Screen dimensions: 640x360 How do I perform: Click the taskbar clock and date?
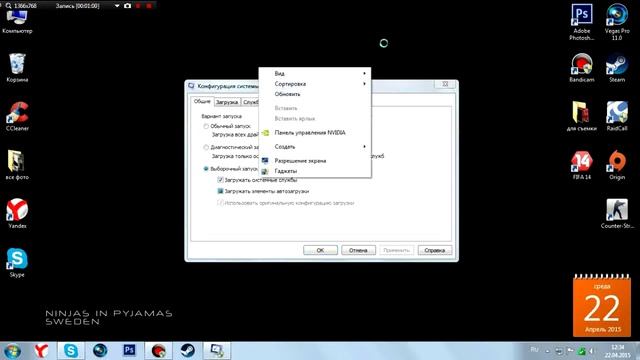pyautogui.click(x=618, y=351)
